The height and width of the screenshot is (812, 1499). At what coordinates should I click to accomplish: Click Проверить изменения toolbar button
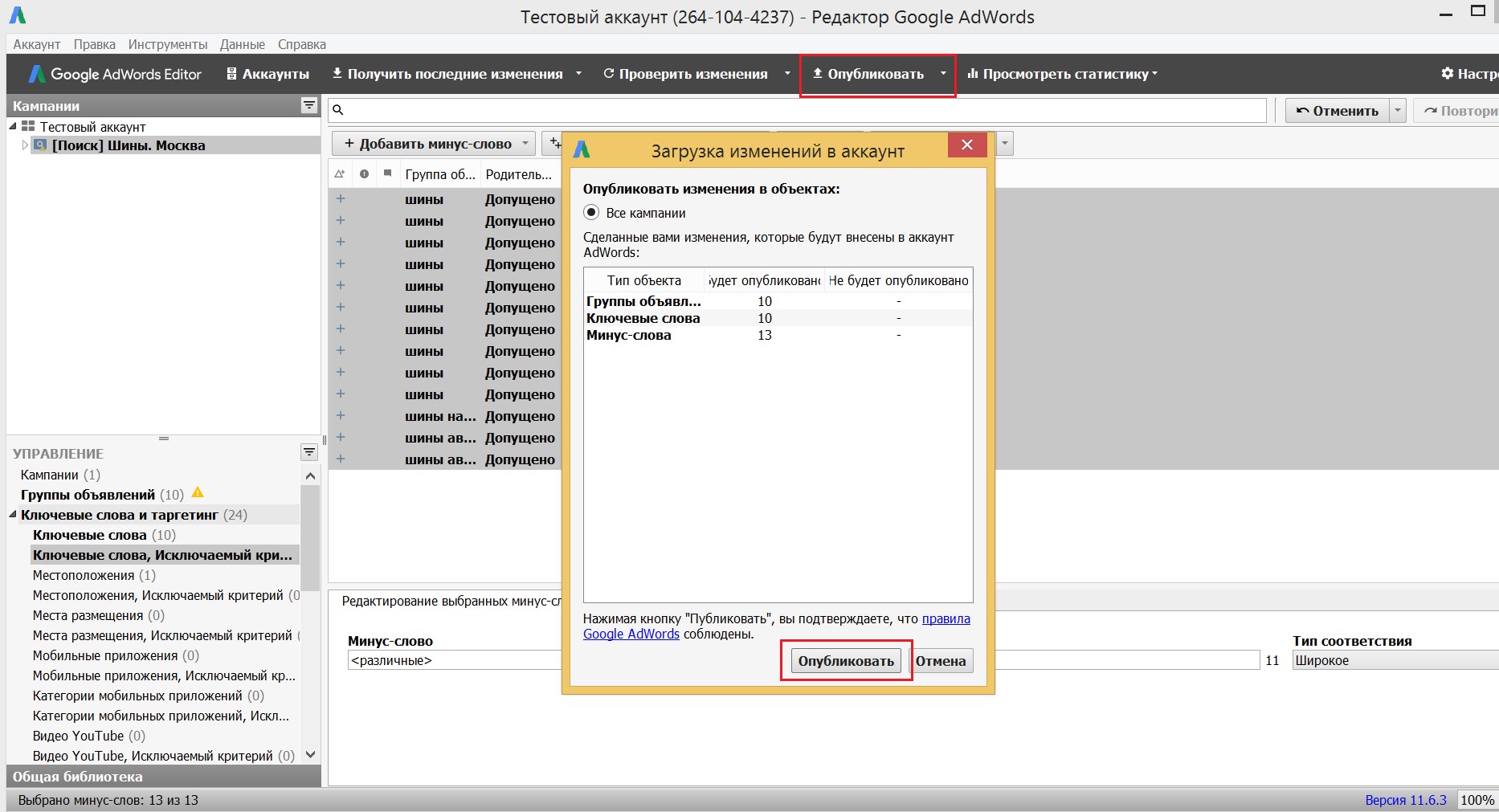[685, 74]
